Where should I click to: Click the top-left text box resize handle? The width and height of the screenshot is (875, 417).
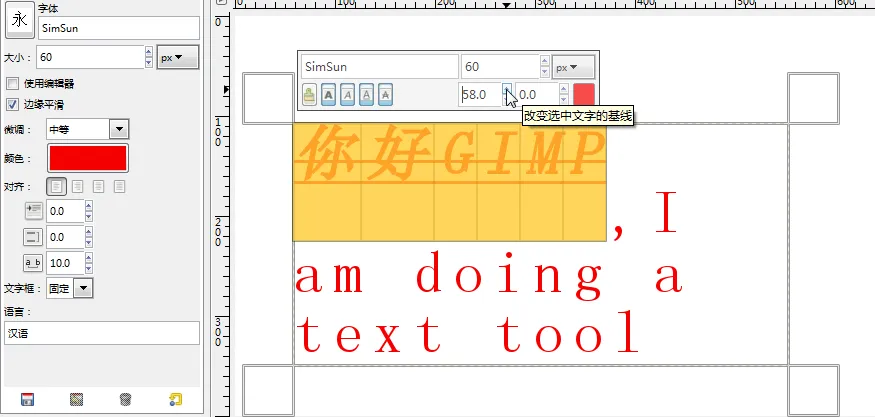[x=268, y=98]
